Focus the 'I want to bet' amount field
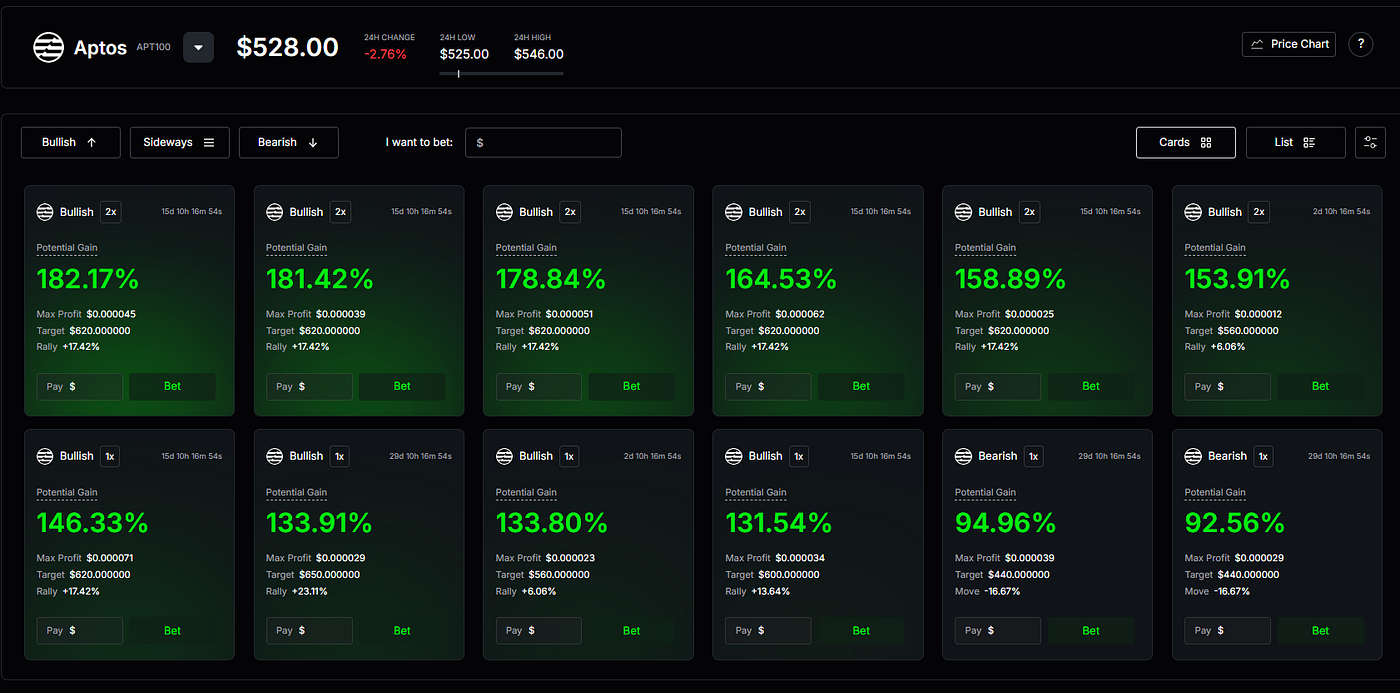 pyautogui.click(x=543, y=142)
